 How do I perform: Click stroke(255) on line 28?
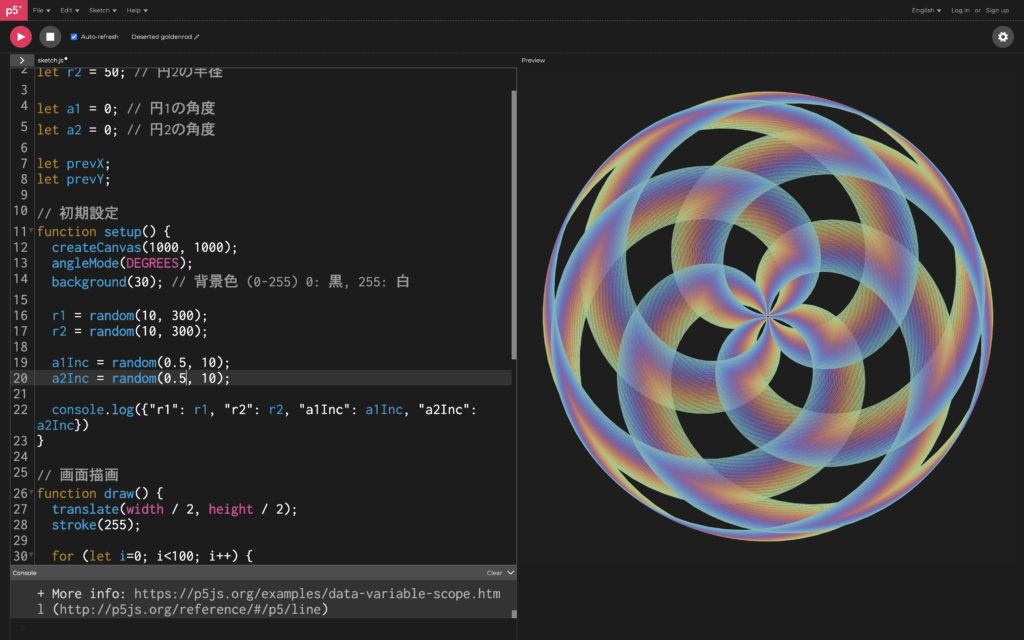click(96, 525)
